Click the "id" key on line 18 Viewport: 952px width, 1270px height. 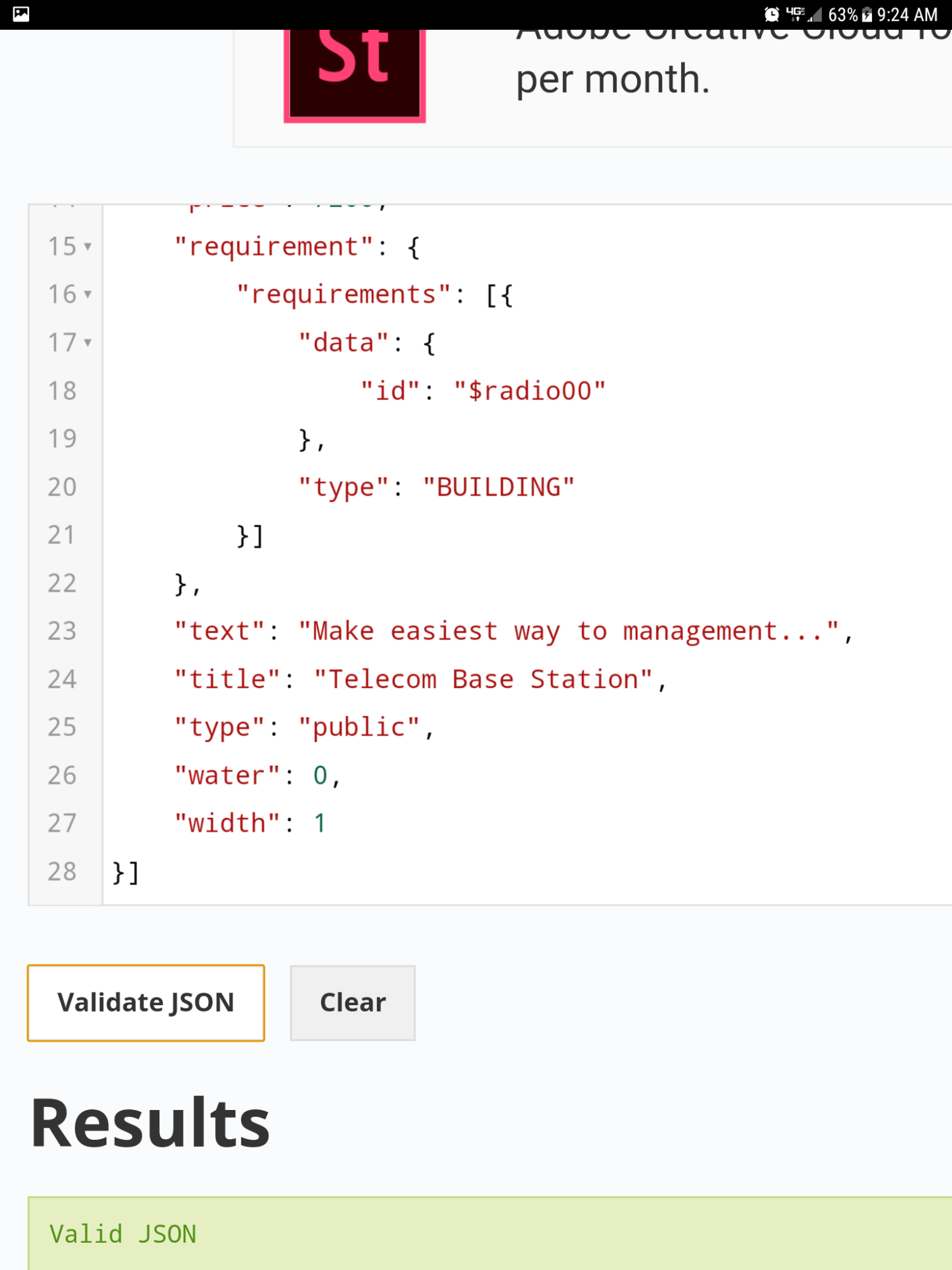coord(390,391)
